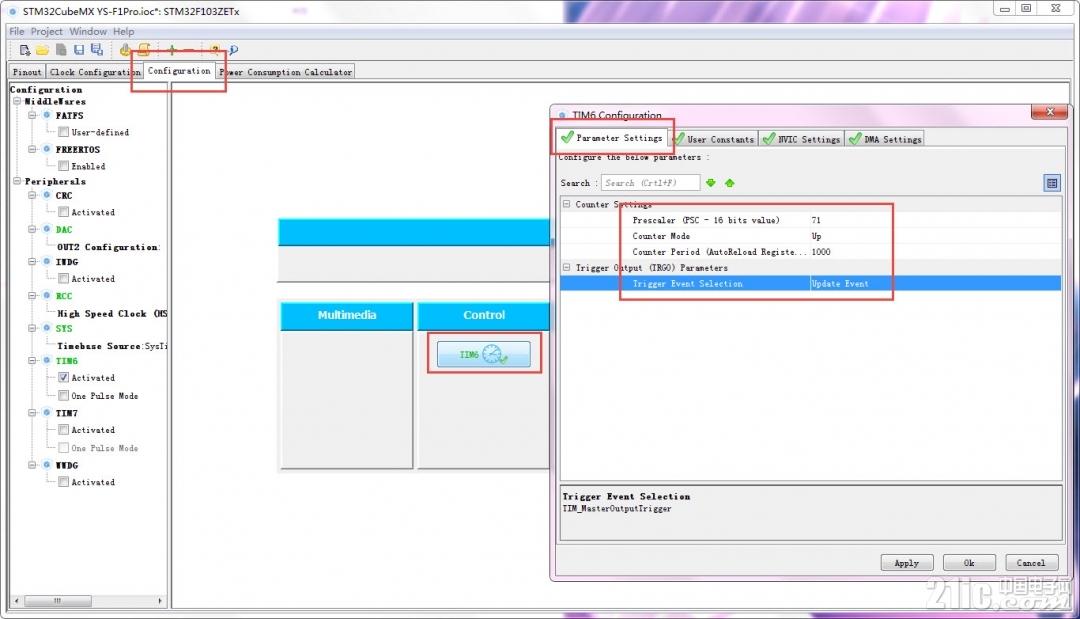Click the DAC peripheral gear icon
Viewport: 1080px width, 619px height.
point(47,229)
